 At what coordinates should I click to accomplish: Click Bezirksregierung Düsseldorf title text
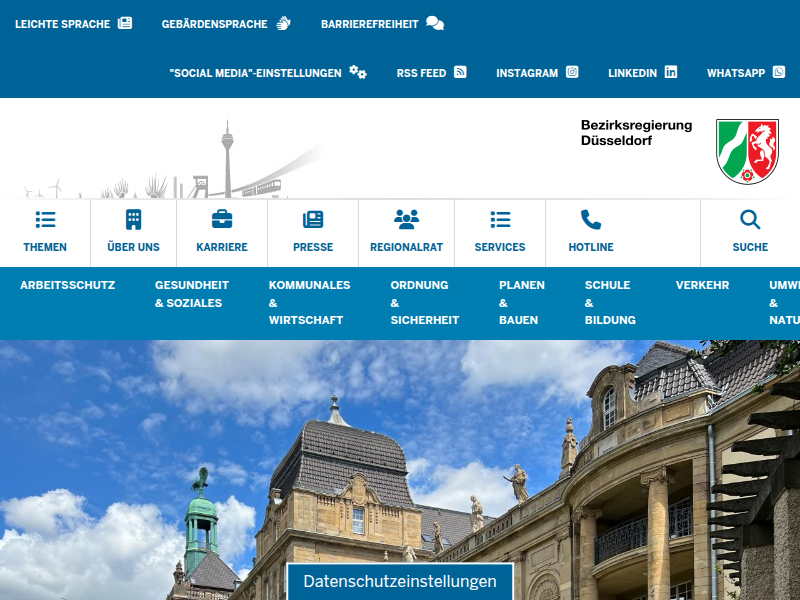click(636, 133)
